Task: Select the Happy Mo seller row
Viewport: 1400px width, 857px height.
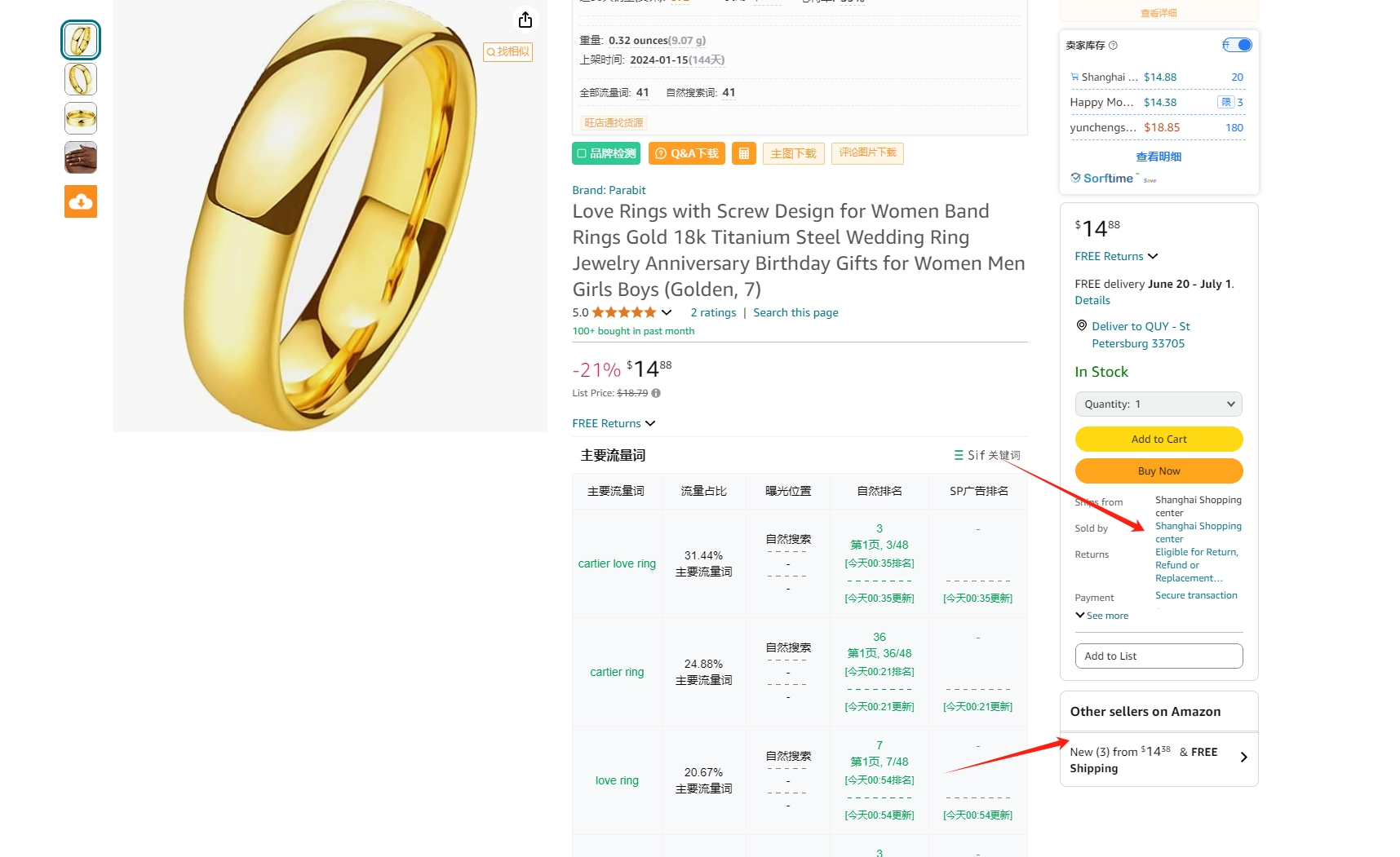Action: pos(1158,102)
